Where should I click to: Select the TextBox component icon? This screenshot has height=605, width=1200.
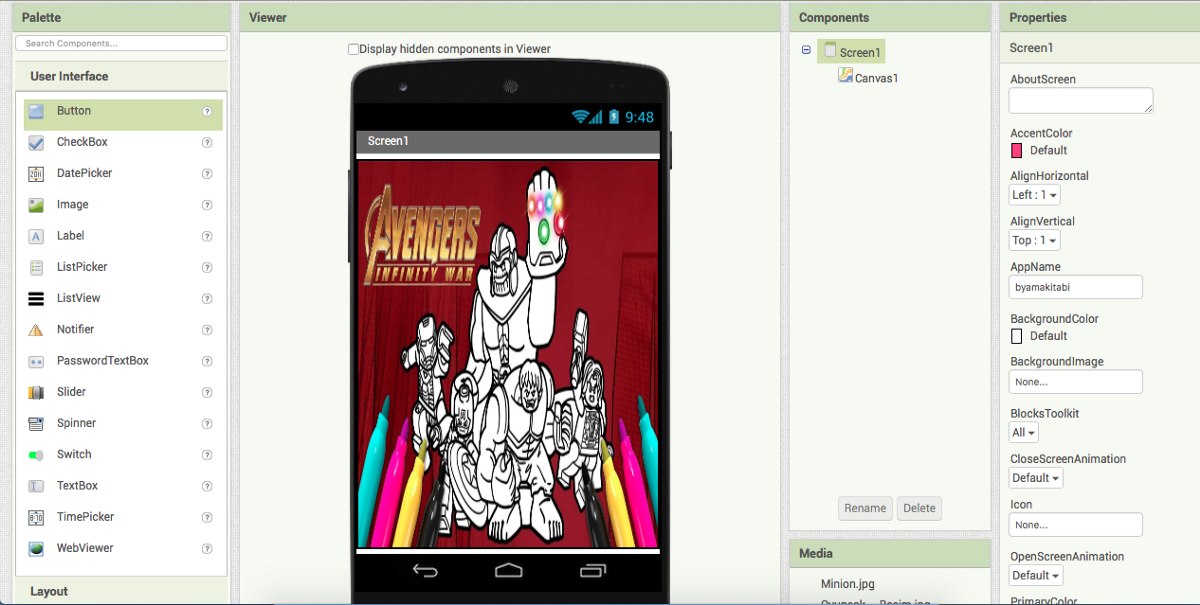pos(36,486)
